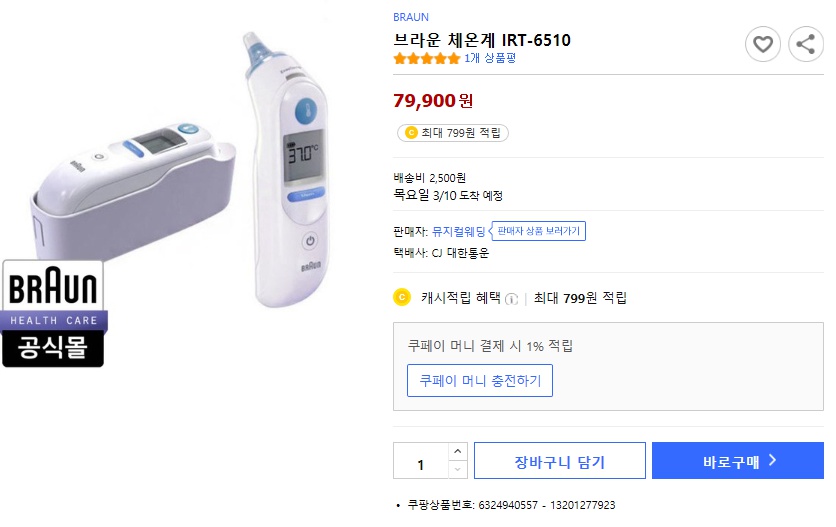Add to cart with 장바구니 담기
836x527 pixels.
coord(559,461)
